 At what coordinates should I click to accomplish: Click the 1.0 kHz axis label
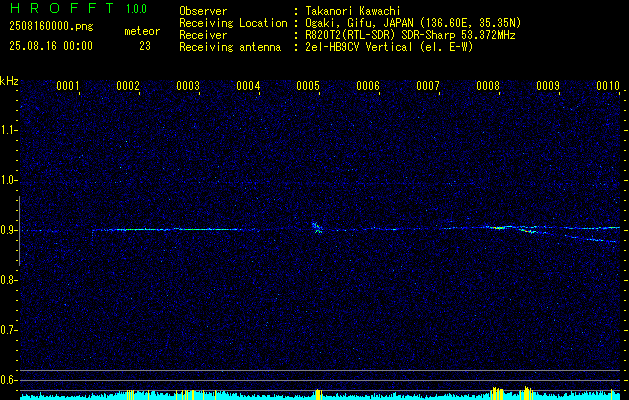point(8,181)
